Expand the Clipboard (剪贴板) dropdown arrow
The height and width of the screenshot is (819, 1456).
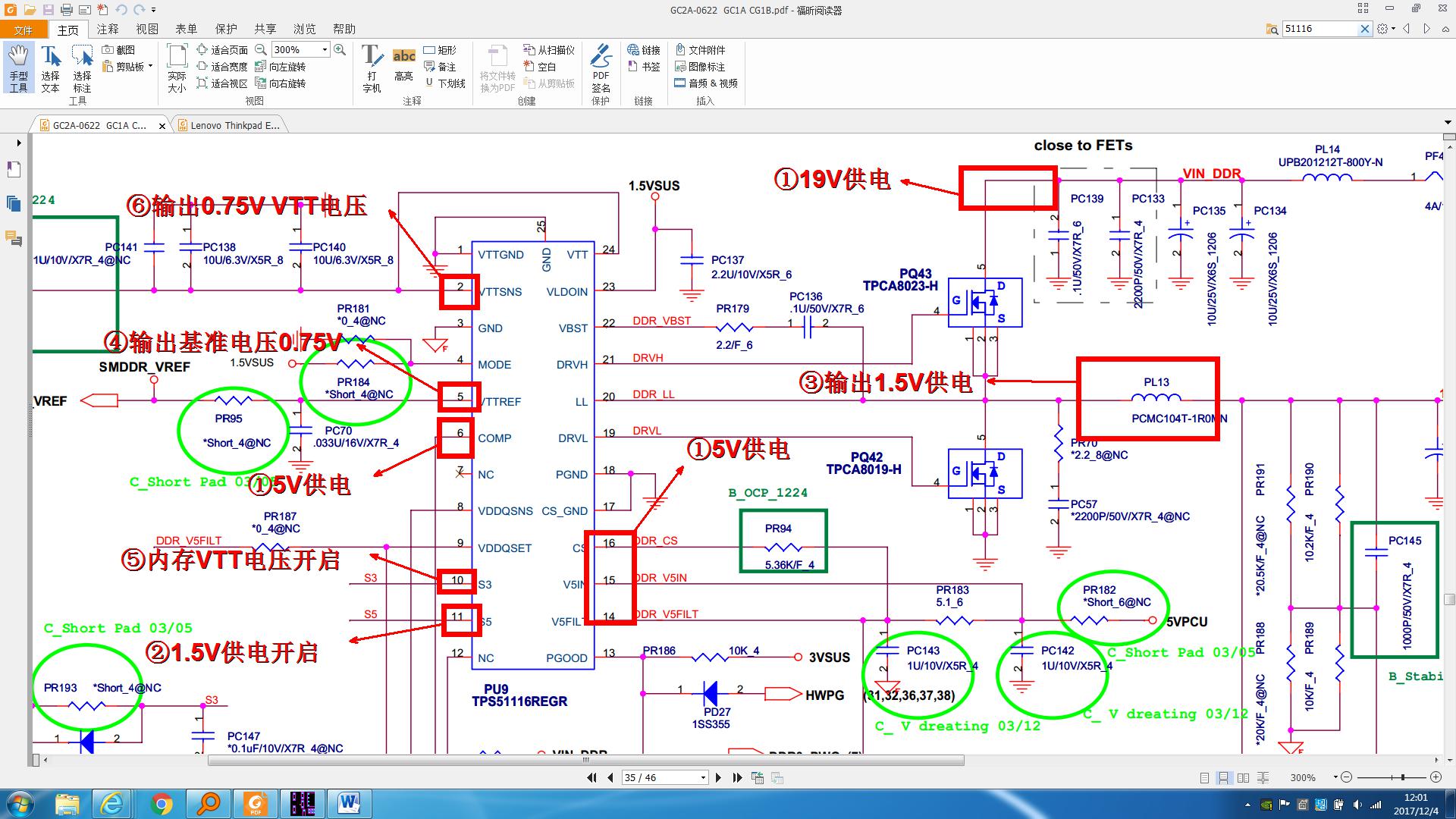(150, 67)
